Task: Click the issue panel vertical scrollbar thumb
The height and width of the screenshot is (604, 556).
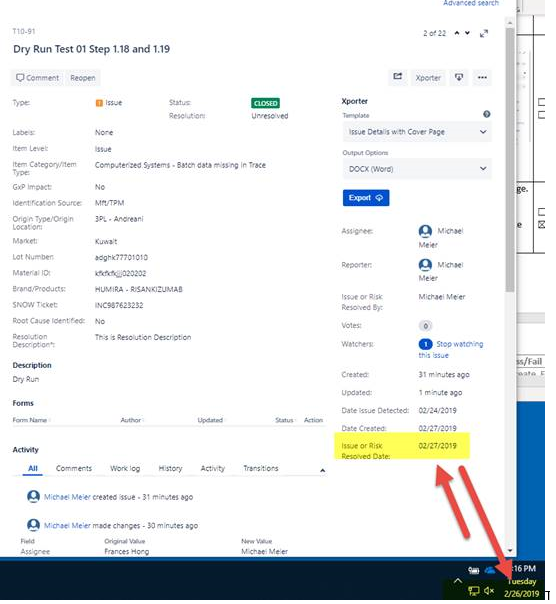Action: coord(510,160)
